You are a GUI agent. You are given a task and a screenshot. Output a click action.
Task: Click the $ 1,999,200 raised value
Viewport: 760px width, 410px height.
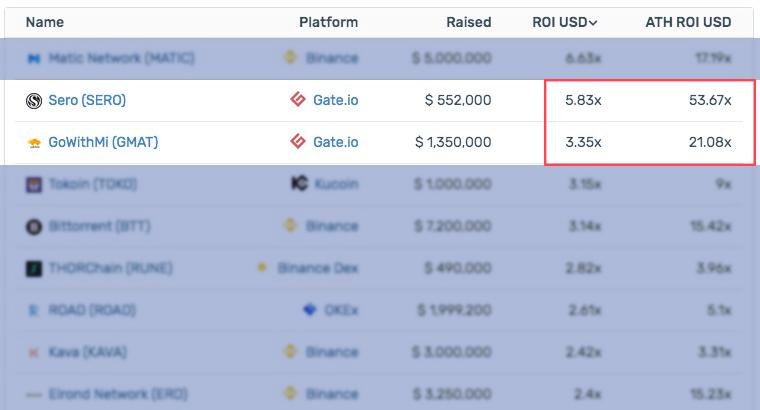(454, 310)
